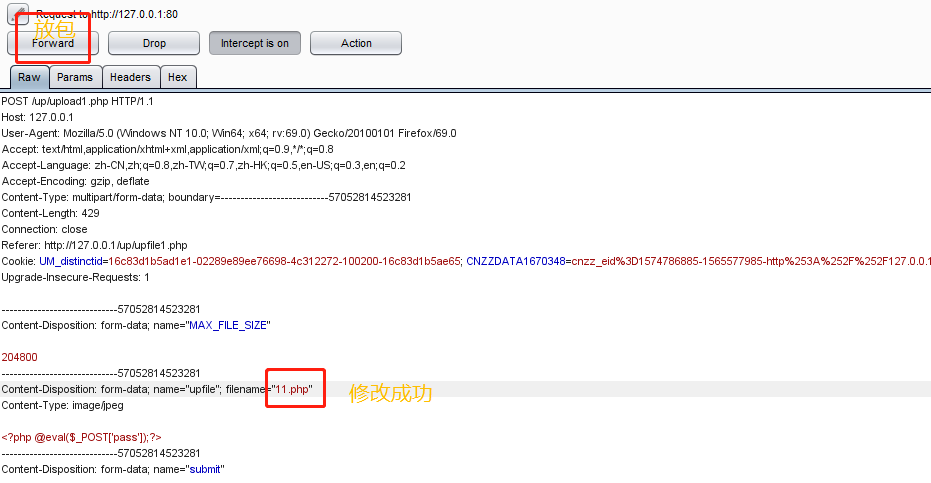
Task: Click the Connection: close line
Action: coord(45,229)
